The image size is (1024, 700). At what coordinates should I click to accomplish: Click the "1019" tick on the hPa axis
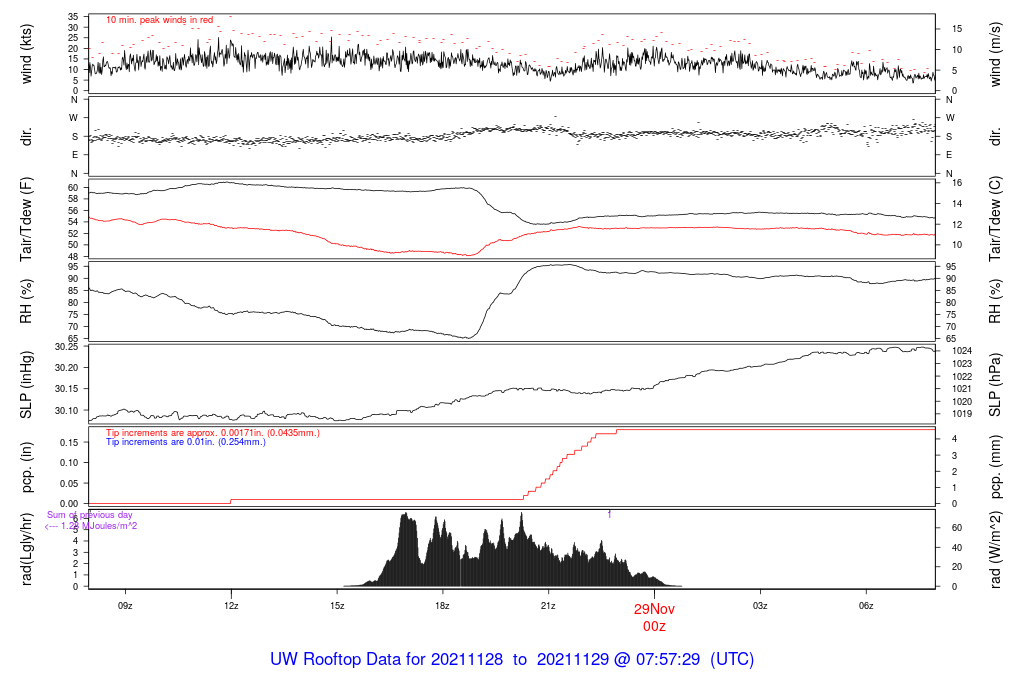pyautogui.click(x=962, y=414)
